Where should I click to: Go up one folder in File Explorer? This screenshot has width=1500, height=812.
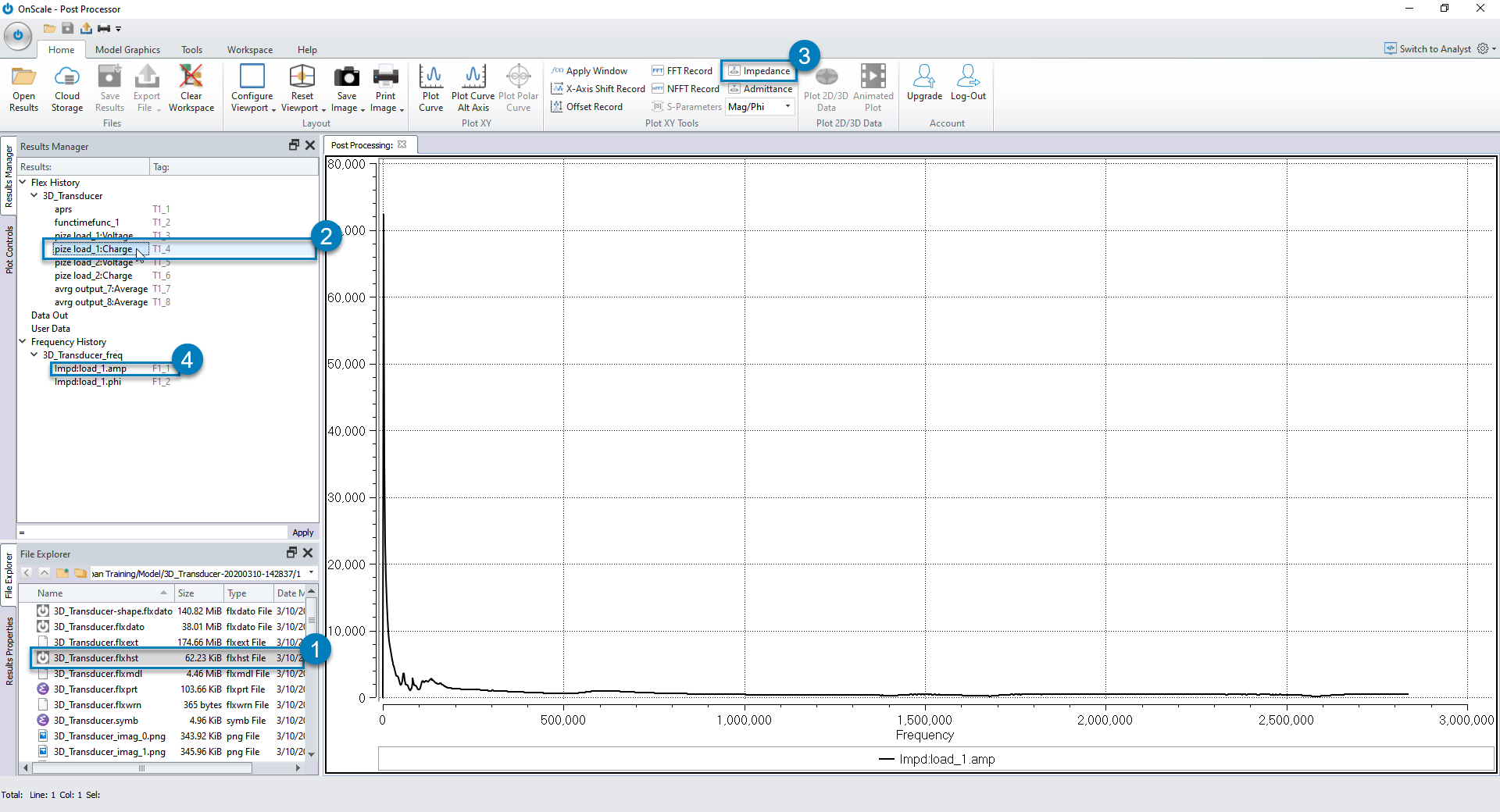point(45,573)
